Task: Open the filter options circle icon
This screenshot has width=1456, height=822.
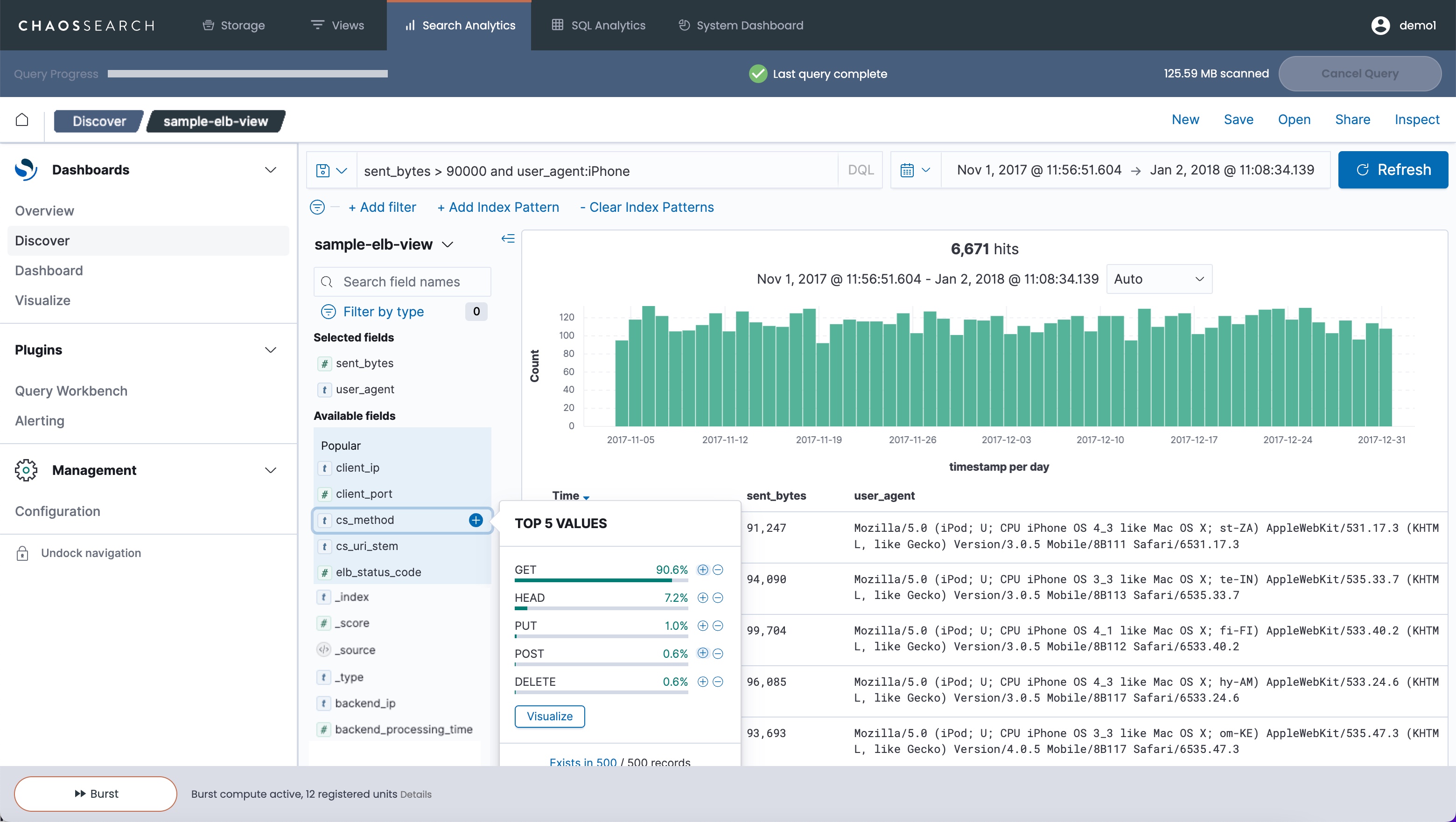Action: (x=318, y=207)
